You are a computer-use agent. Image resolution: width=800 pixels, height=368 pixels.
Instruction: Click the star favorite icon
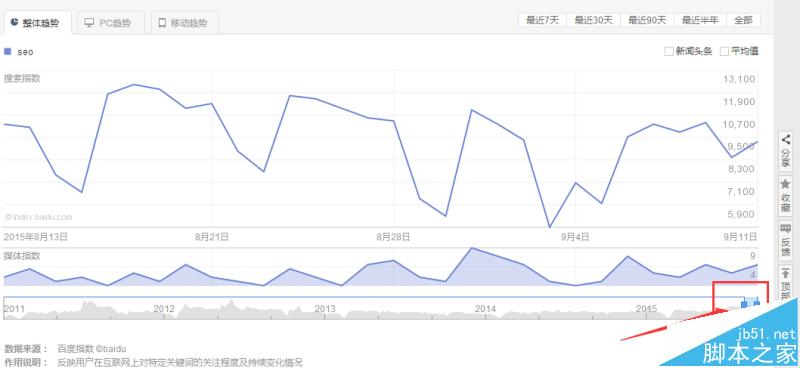[x=786, y=184]
